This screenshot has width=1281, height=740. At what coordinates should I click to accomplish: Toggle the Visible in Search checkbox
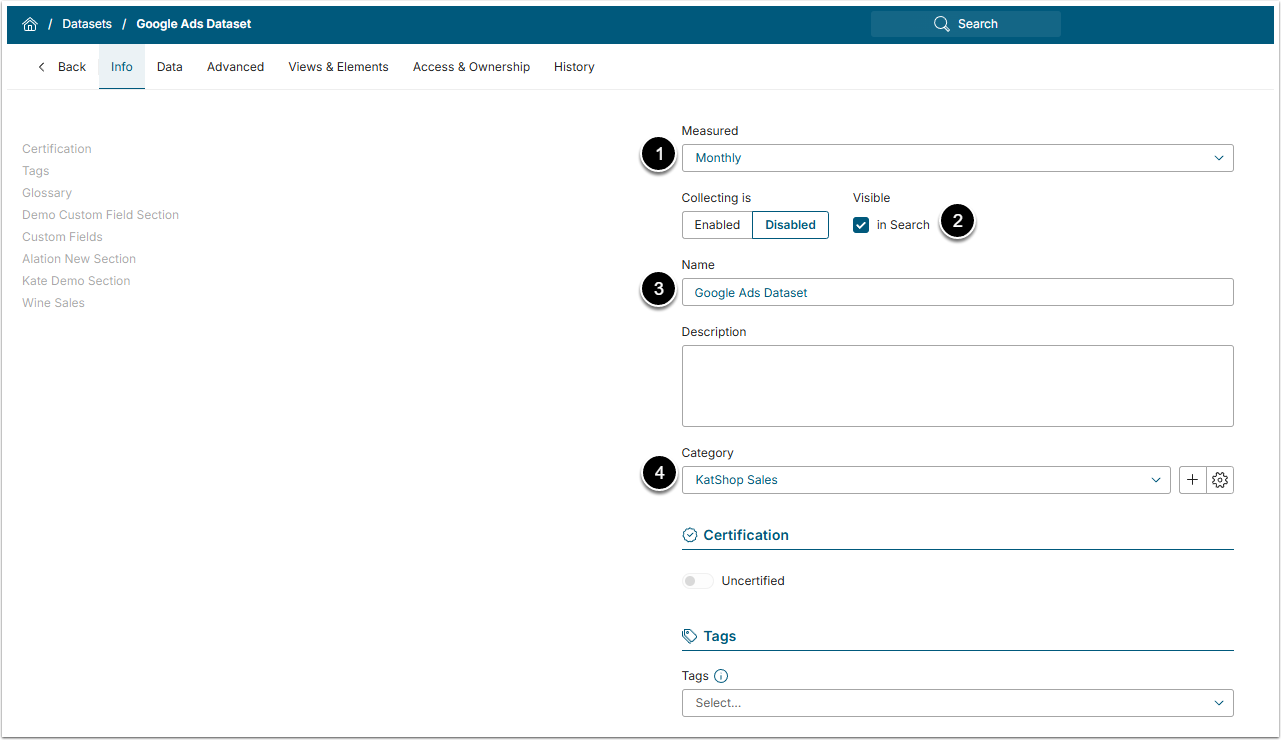[861, 225]
